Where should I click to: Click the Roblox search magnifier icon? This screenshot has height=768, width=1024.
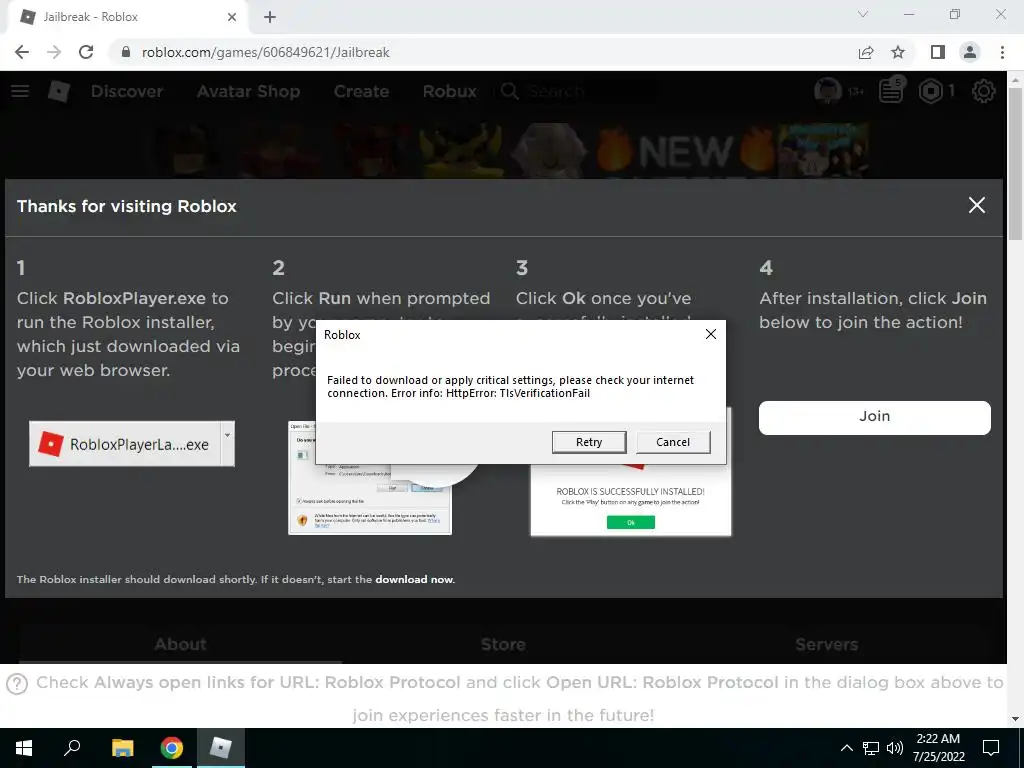click(x=510, y=91)
